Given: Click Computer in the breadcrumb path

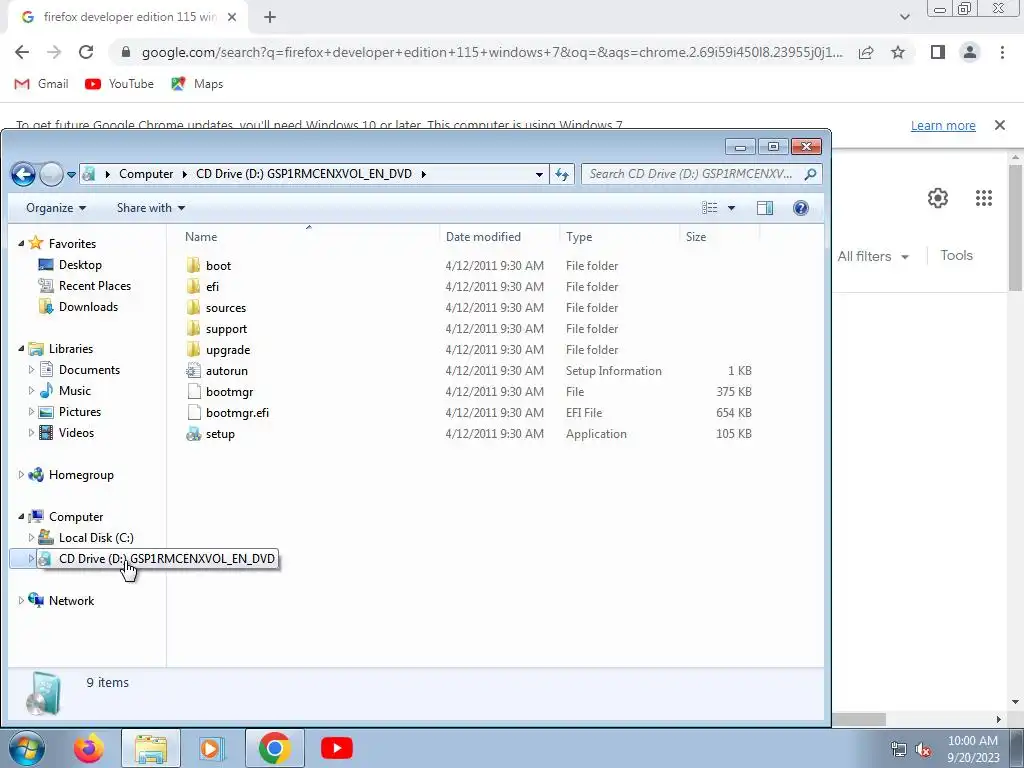Looking at the screenshot, I should coord(146,174).
